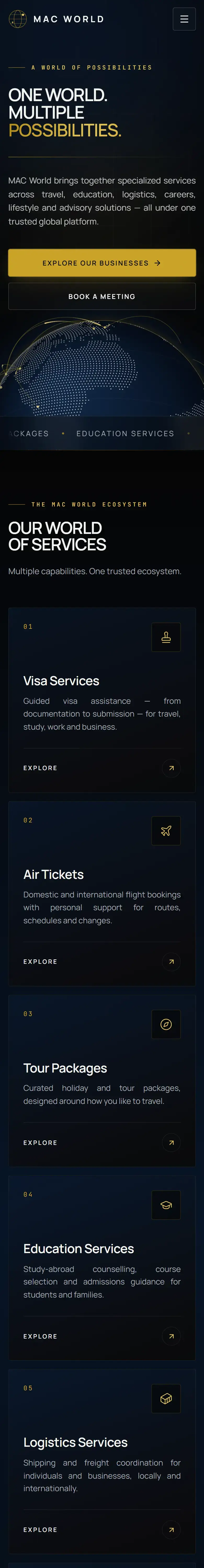Viewport: 204px width, 1568px height.
Task: Click Explore Our Businesses button
Action: [x=102, y=263]
